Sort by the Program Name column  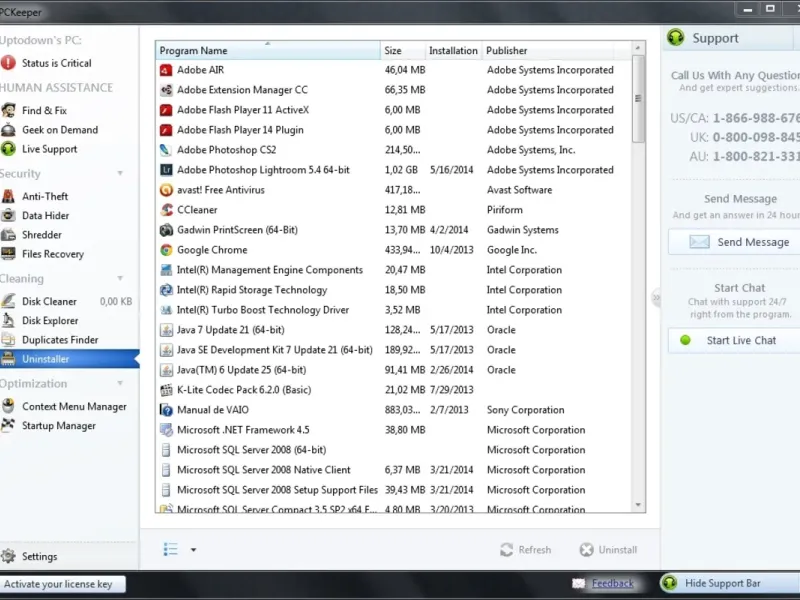(x=268, y=50)
